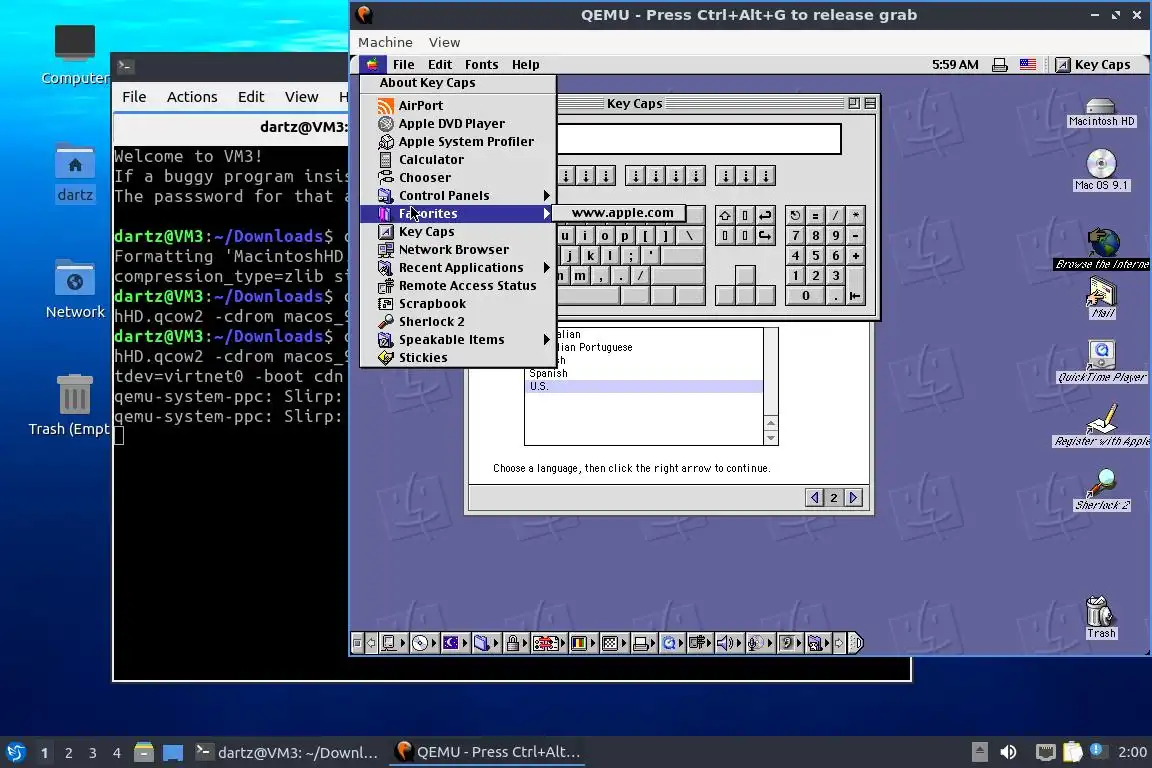Open Stickies from the Apple menu

(458, 358)
